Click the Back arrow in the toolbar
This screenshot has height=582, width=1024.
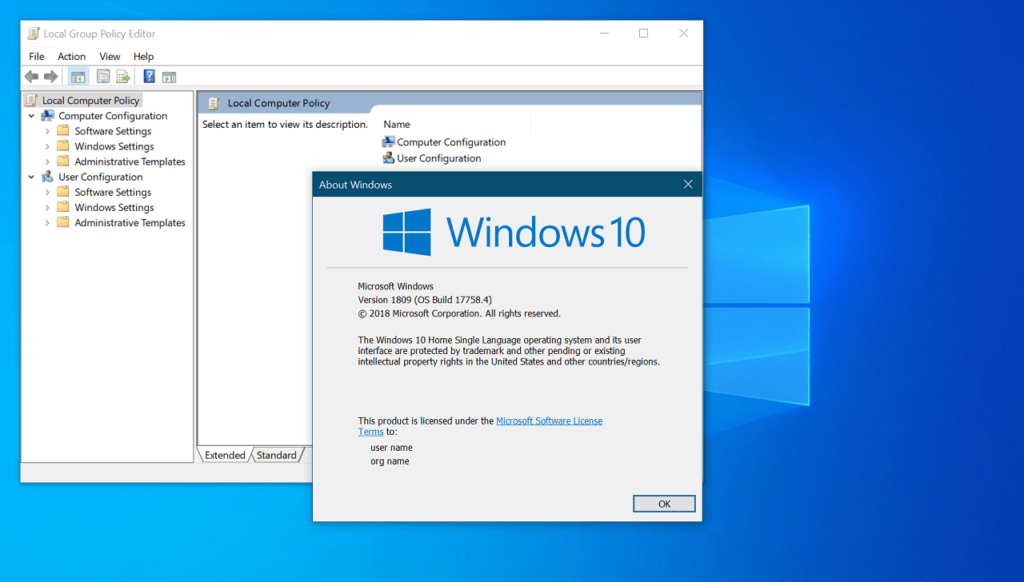[31, 77]
